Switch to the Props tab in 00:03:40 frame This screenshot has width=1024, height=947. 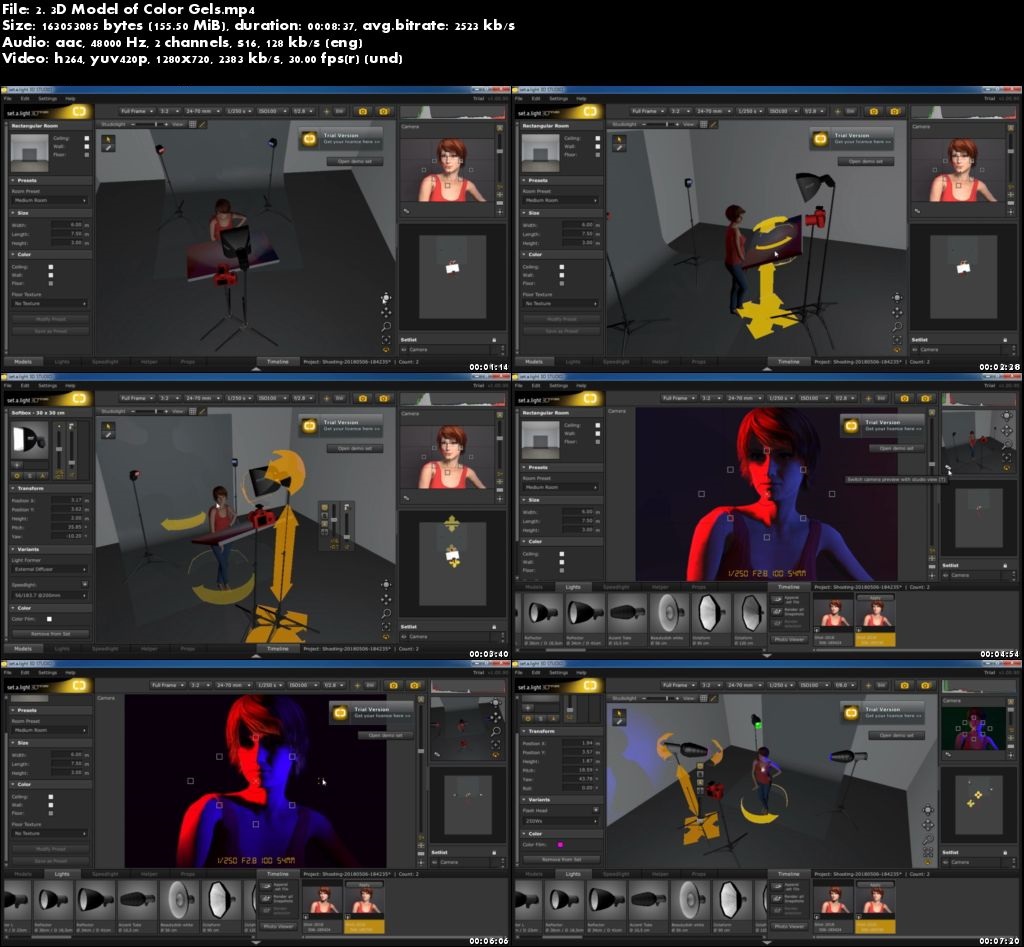pos(187,649)
